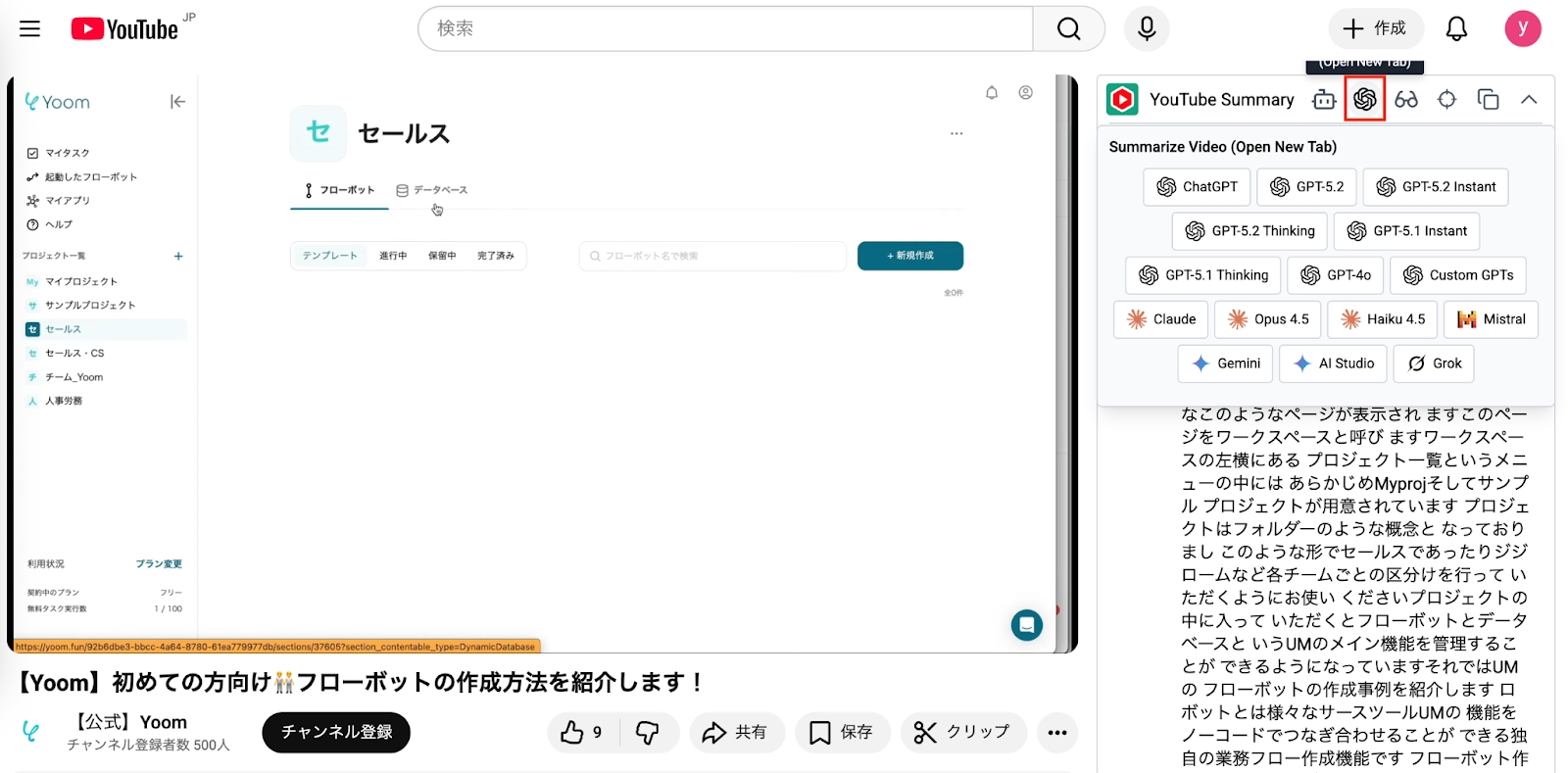Go to the YouTube home logo
Image resolution: width=1568 pixels, height=773 pixels.
click(x=124, y=29)
